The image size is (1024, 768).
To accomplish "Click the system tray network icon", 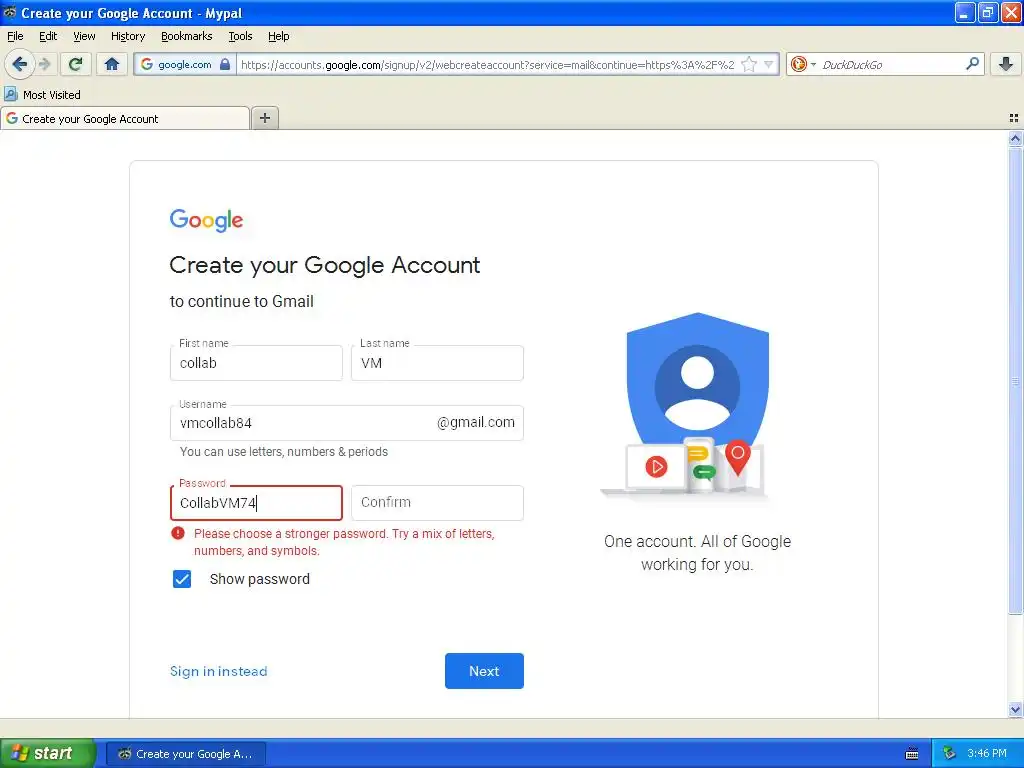I will click(949, 754).
